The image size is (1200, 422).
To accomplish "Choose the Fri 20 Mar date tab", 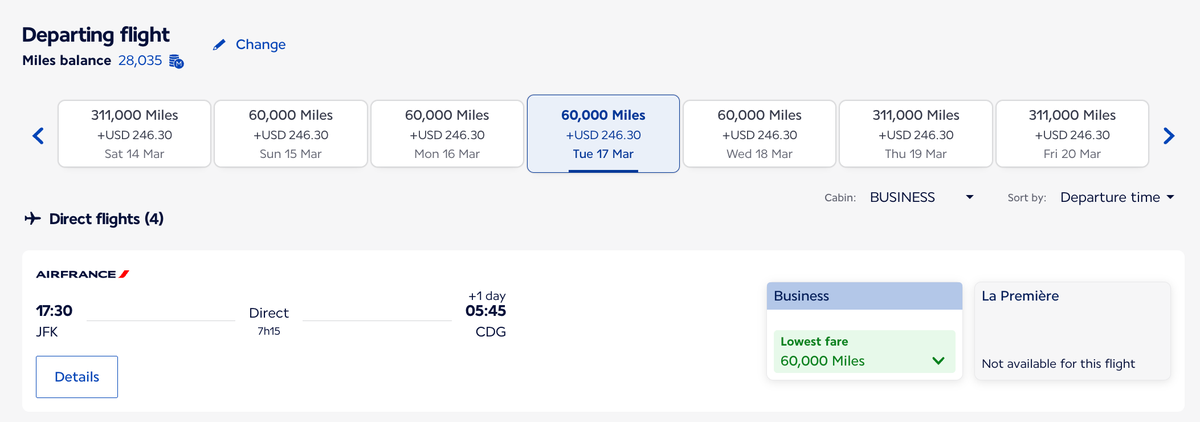I will coord(1071,134).
